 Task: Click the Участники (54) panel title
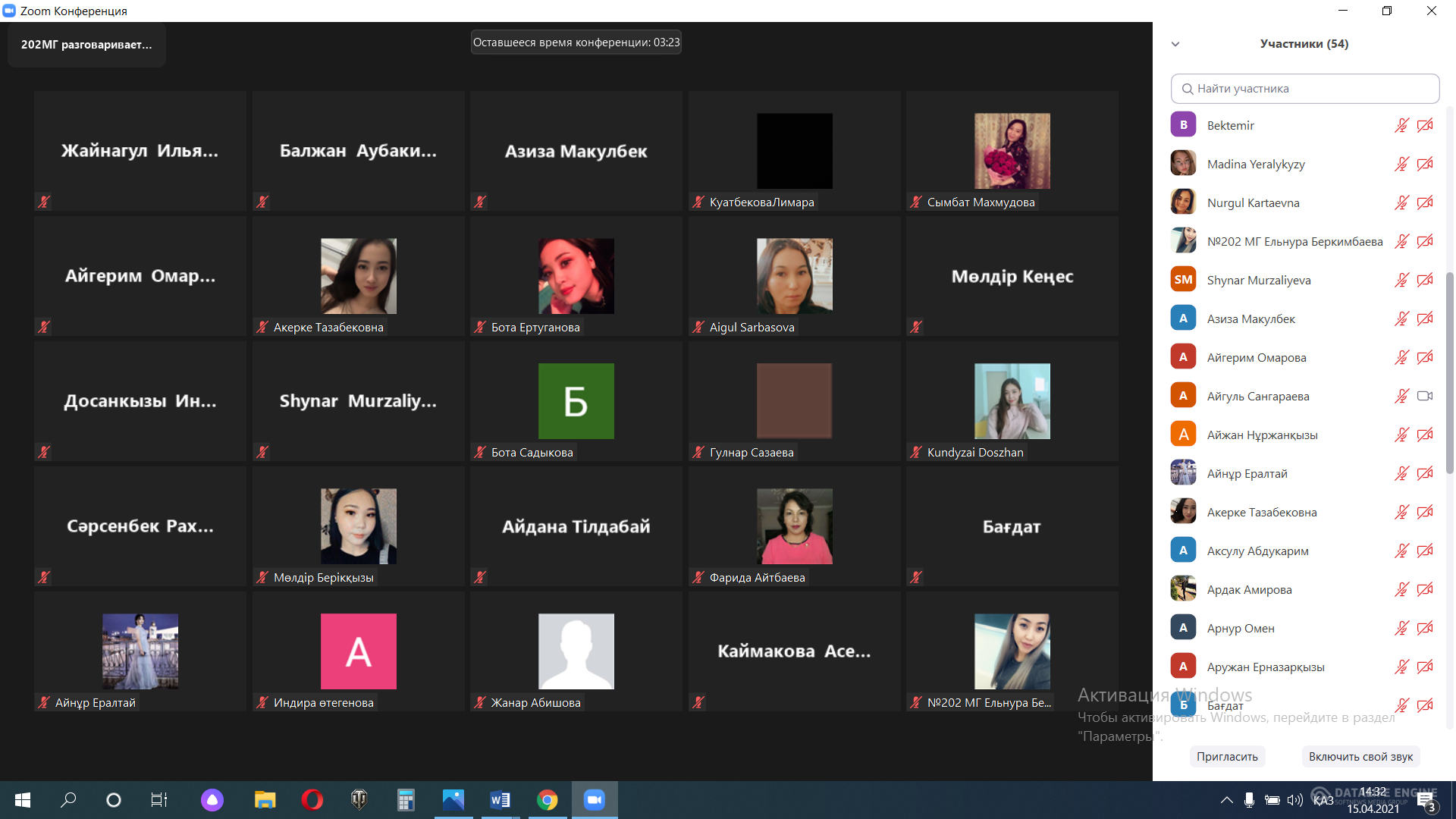pyautogui.click(x=1304, y=44)
